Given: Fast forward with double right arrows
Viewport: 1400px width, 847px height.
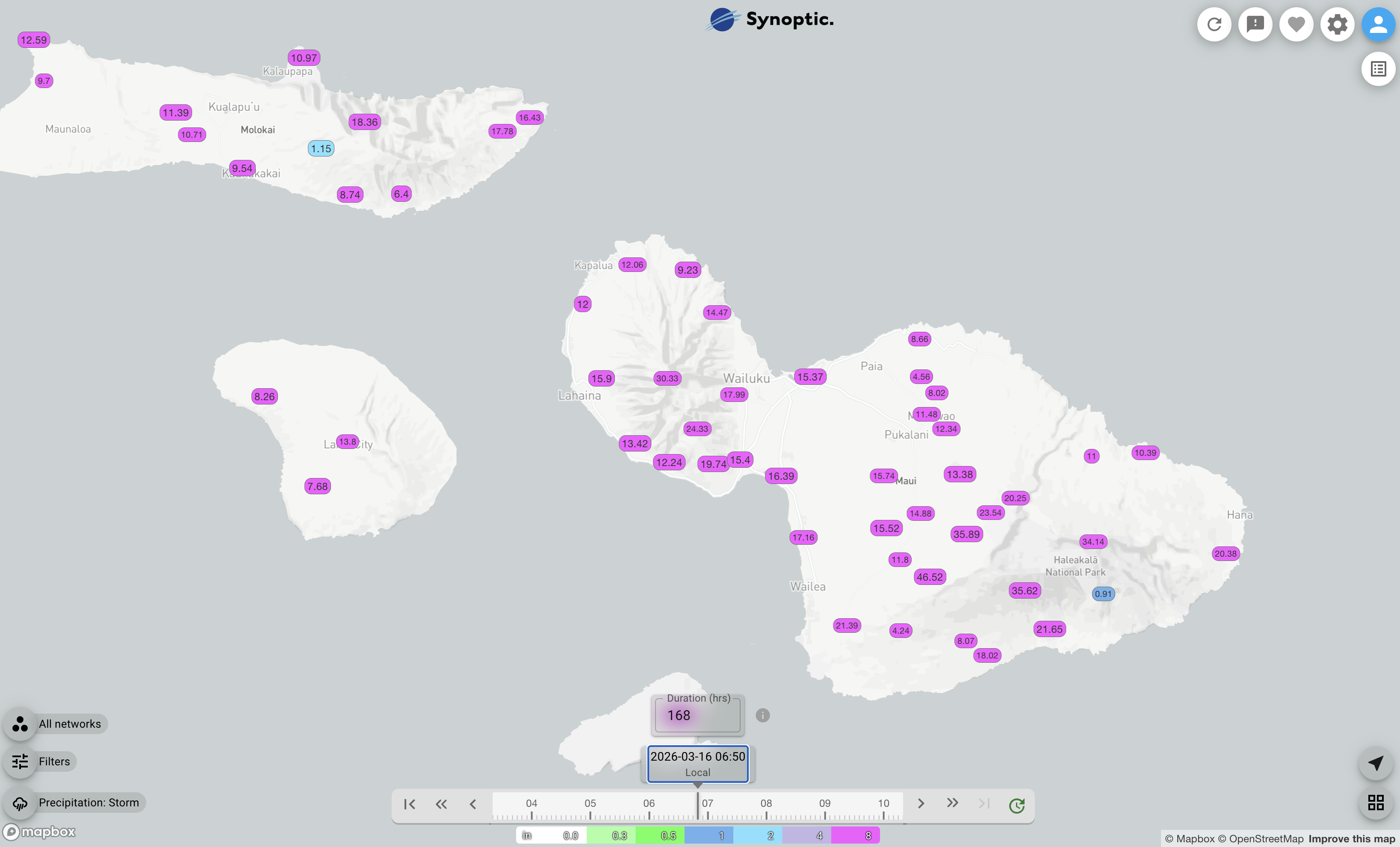Looking at the screenshot, I should (952, 803).
